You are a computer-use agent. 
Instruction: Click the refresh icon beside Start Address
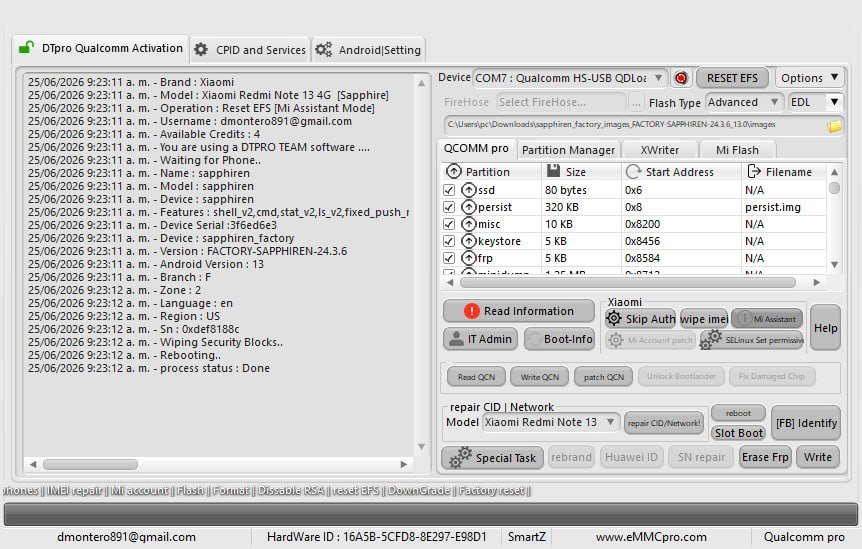click(x=633, y=171)
